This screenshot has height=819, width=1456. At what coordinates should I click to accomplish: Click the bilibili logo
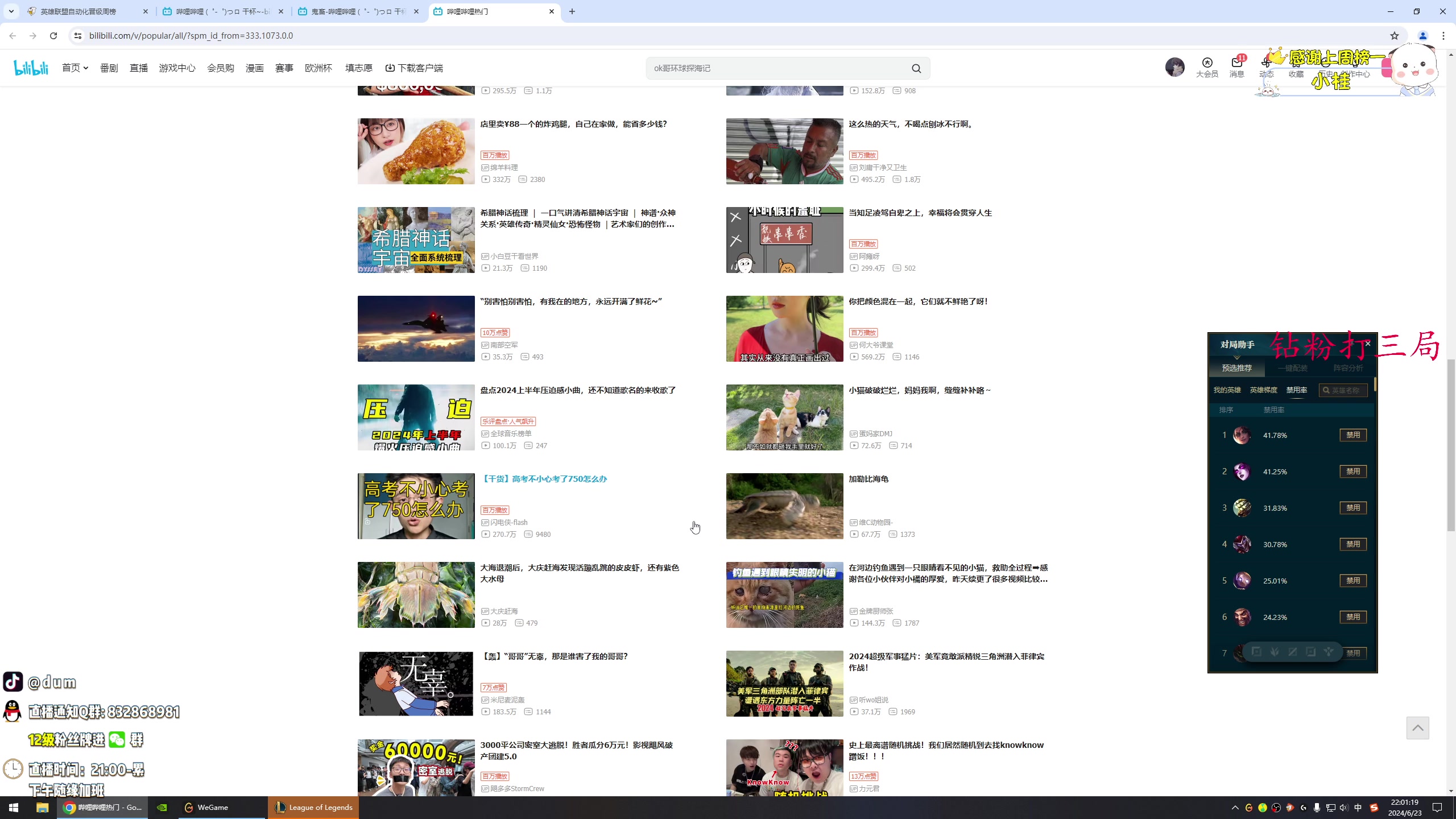pos(31,68)
